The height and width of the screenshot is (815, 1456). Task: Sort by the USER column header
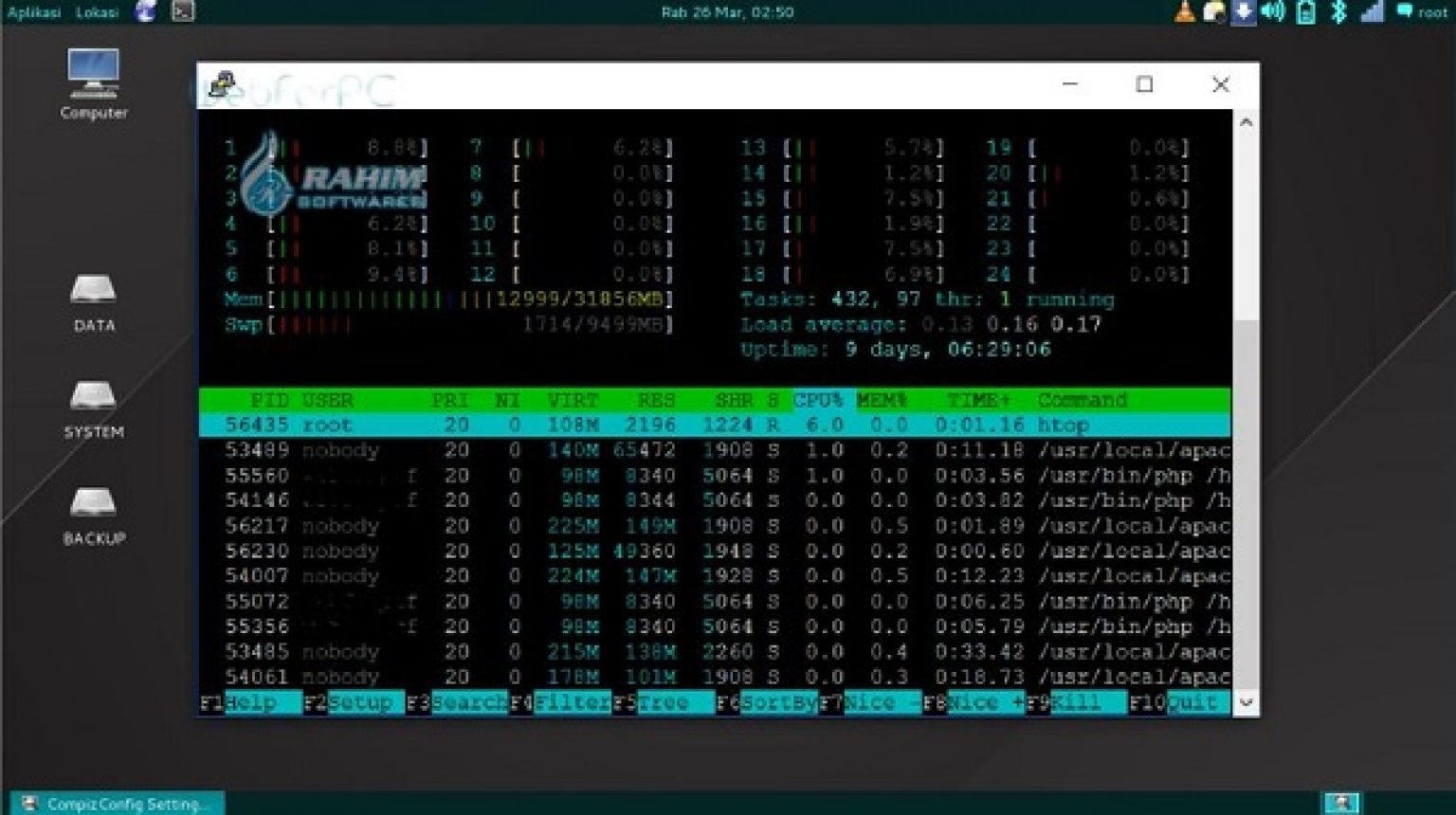327,400
